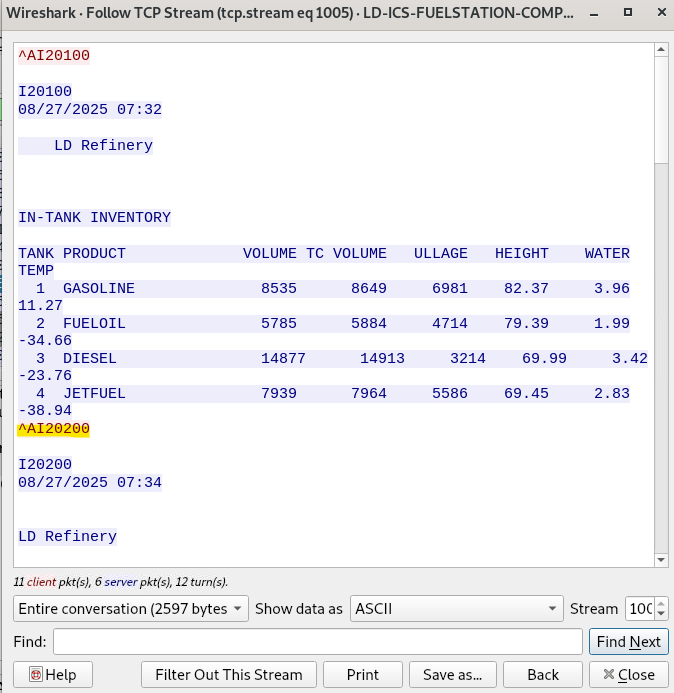Click the Back button
This screenshot has width=674, height=693.
click(x=543, y=675)
